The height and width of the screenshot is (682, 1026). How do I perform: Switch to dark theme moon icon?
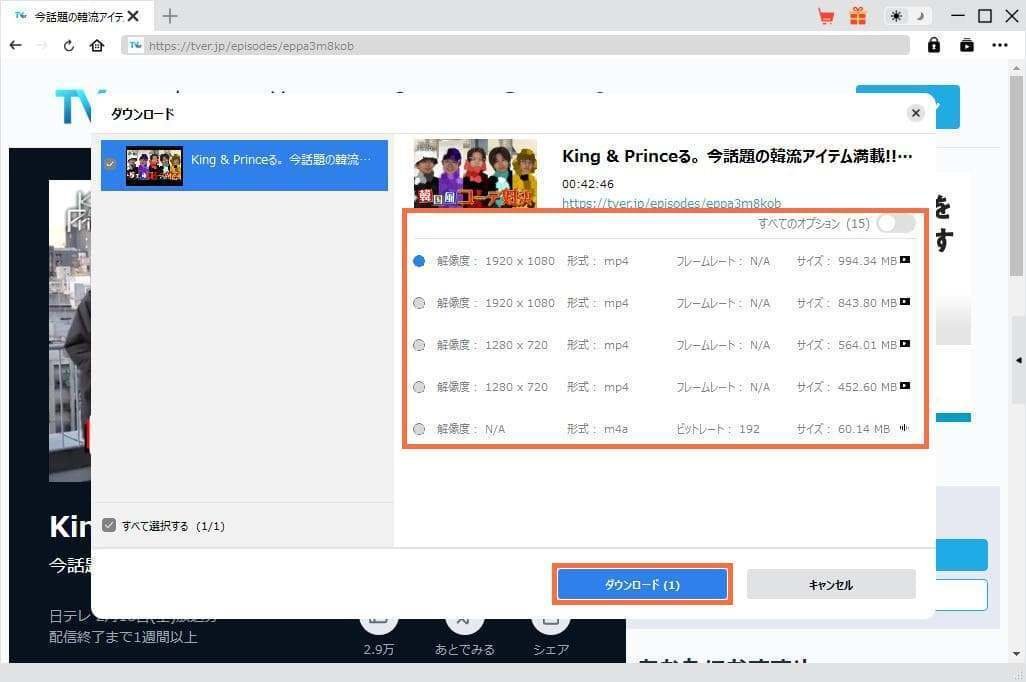pyautogui.click(x=921, y=16)
